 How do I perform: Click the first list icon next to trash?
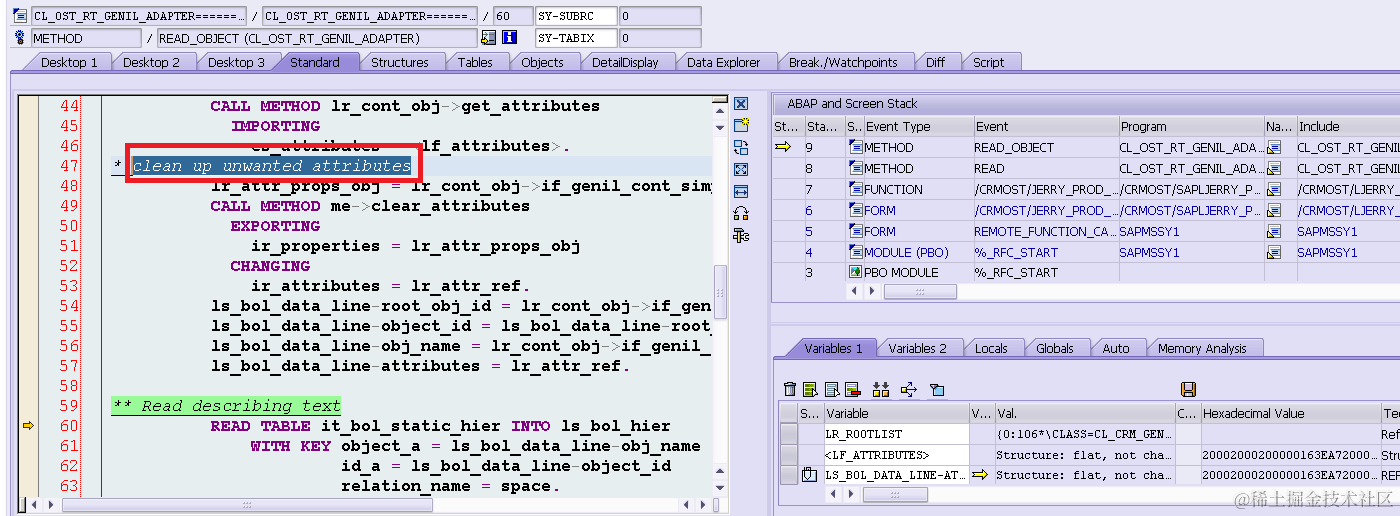811,389
